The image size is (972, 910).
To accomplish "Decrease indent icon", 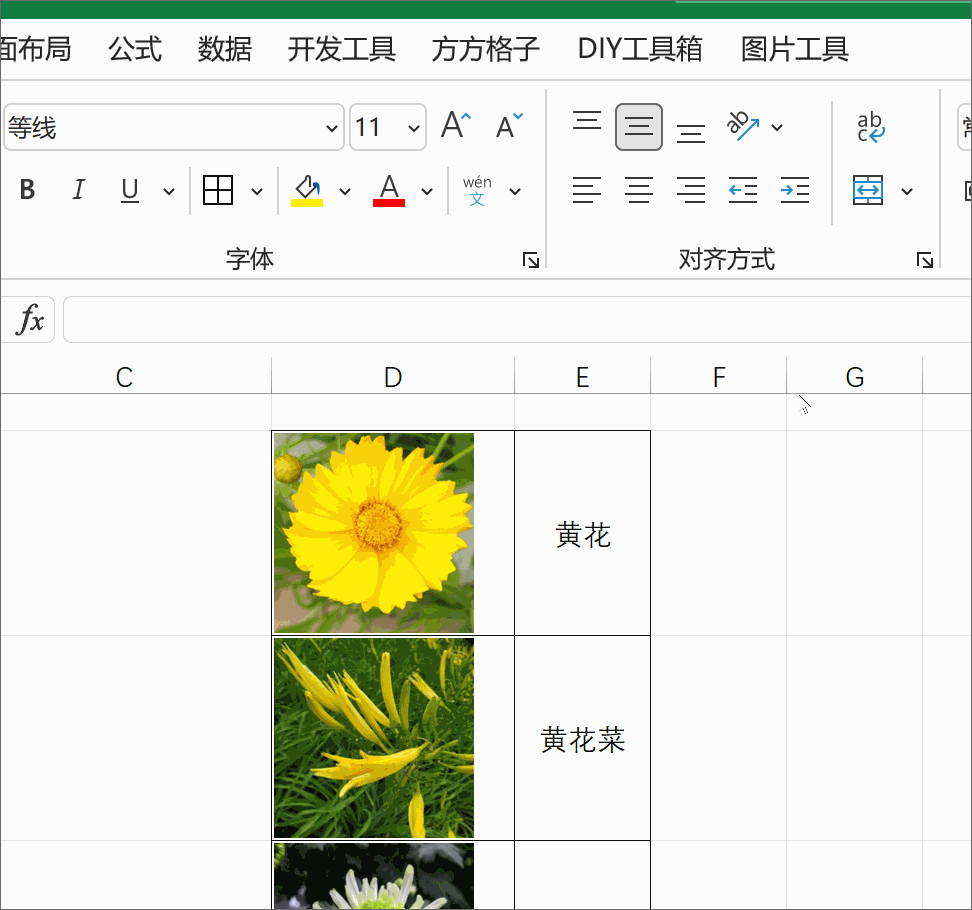I will [743, 190].
